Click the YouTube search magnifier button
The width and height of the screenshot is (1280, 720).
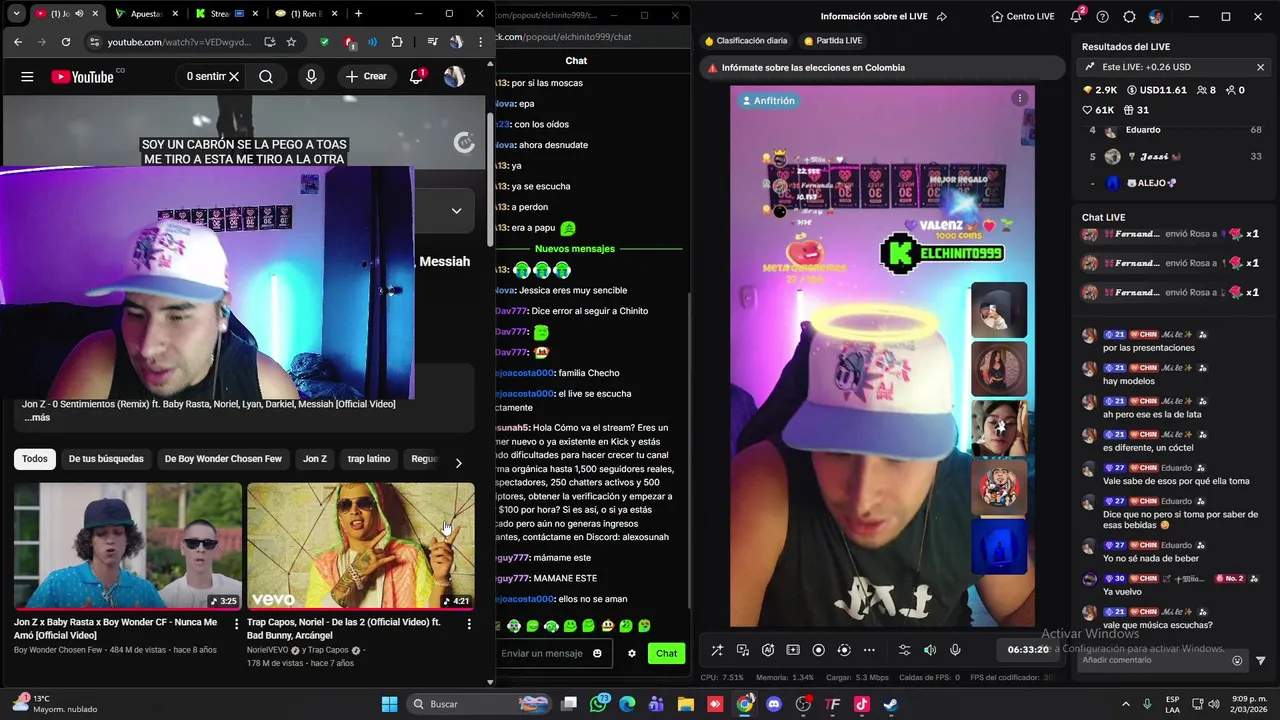(266, 77)
